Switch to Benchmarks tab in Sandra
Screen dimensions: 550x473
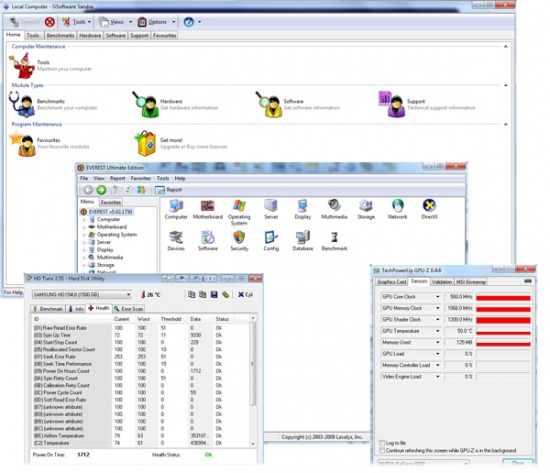pos(60,35)
